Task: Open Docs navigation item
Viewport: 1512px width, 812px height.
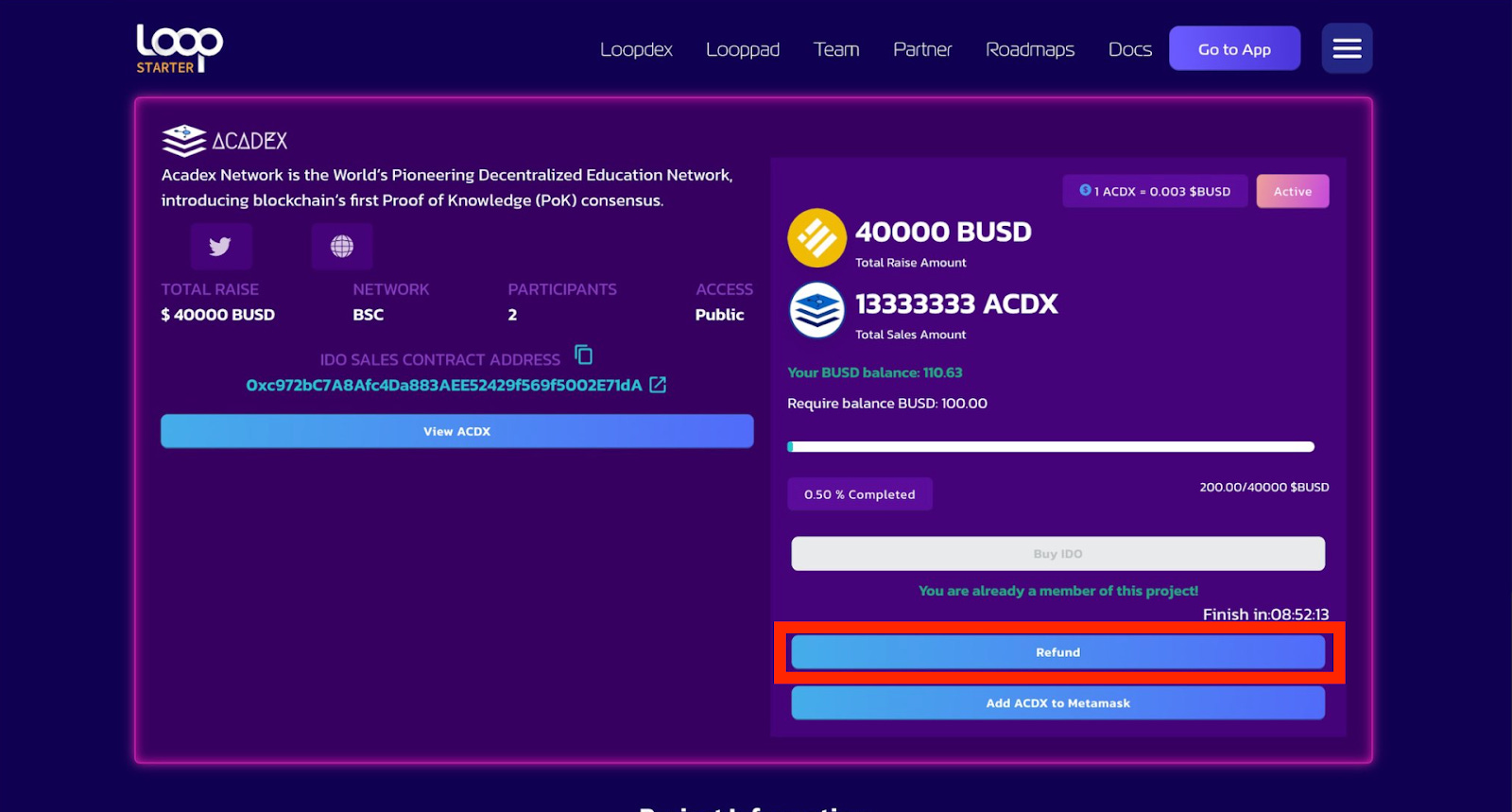Action: point(1130,49)
